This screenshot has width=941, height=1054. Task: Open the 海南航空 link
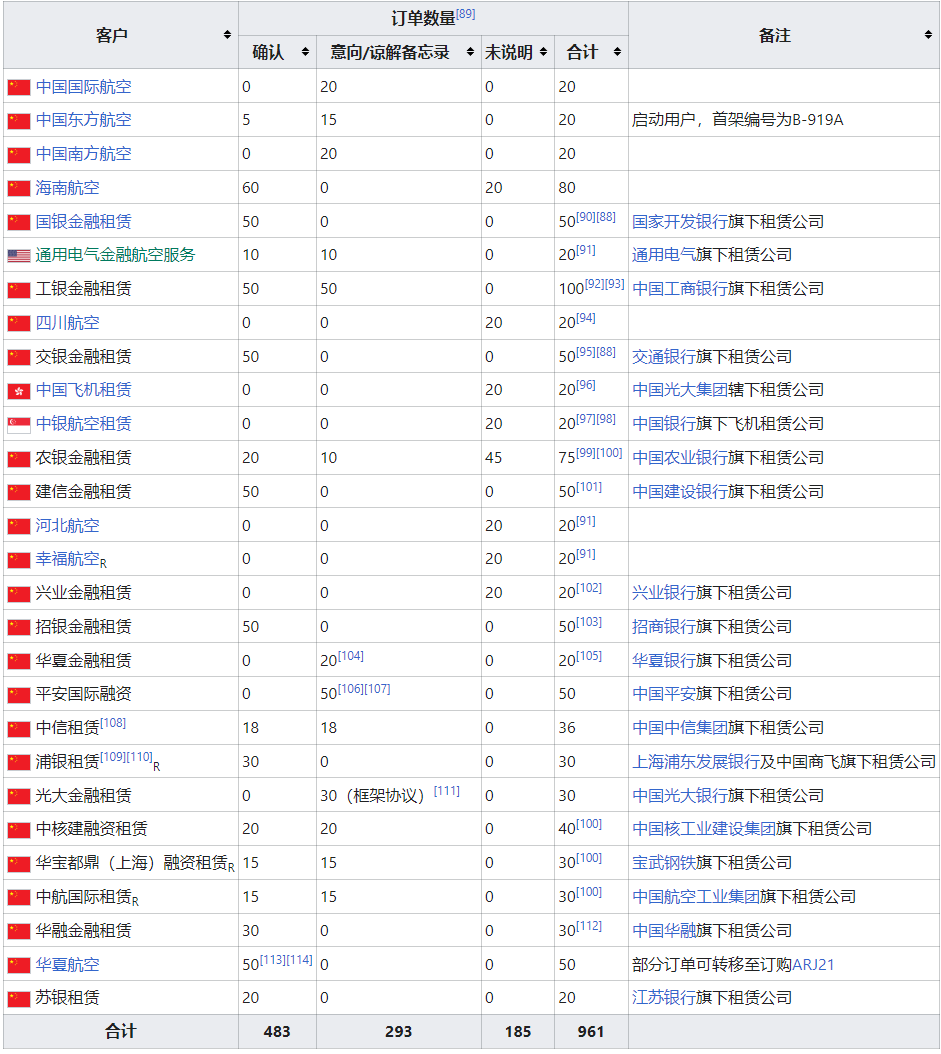[67, 188]
